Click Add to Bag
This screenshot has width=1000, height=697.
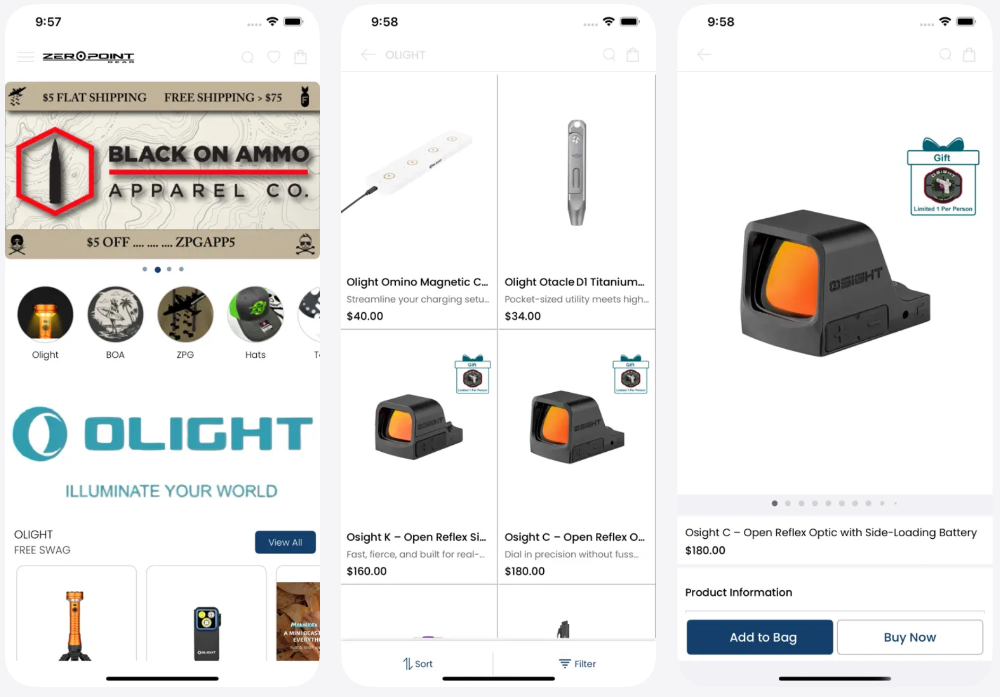[x=760, y=637]
